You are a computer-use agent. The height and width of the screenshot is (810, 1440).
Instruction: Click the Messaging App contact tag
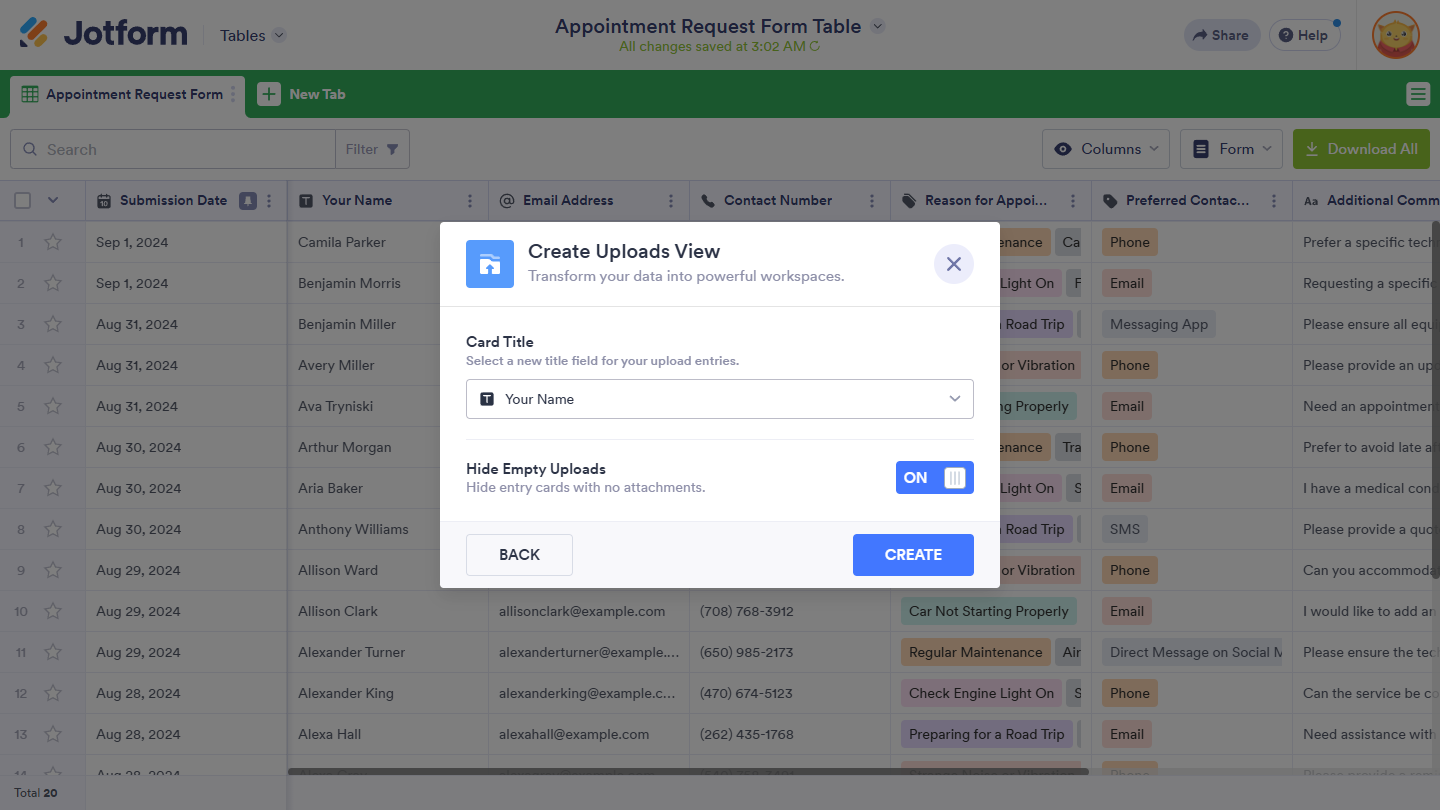tap(1159, 324)
